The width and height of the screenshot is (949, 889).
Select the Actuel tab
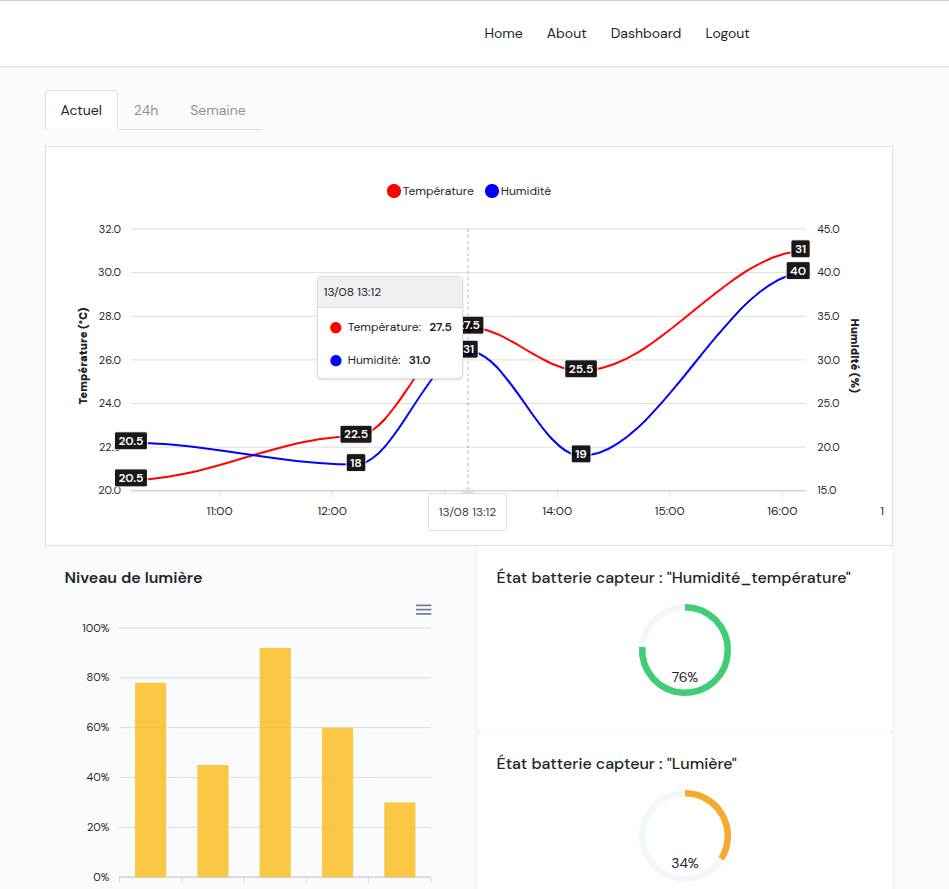tap(81, 110)
